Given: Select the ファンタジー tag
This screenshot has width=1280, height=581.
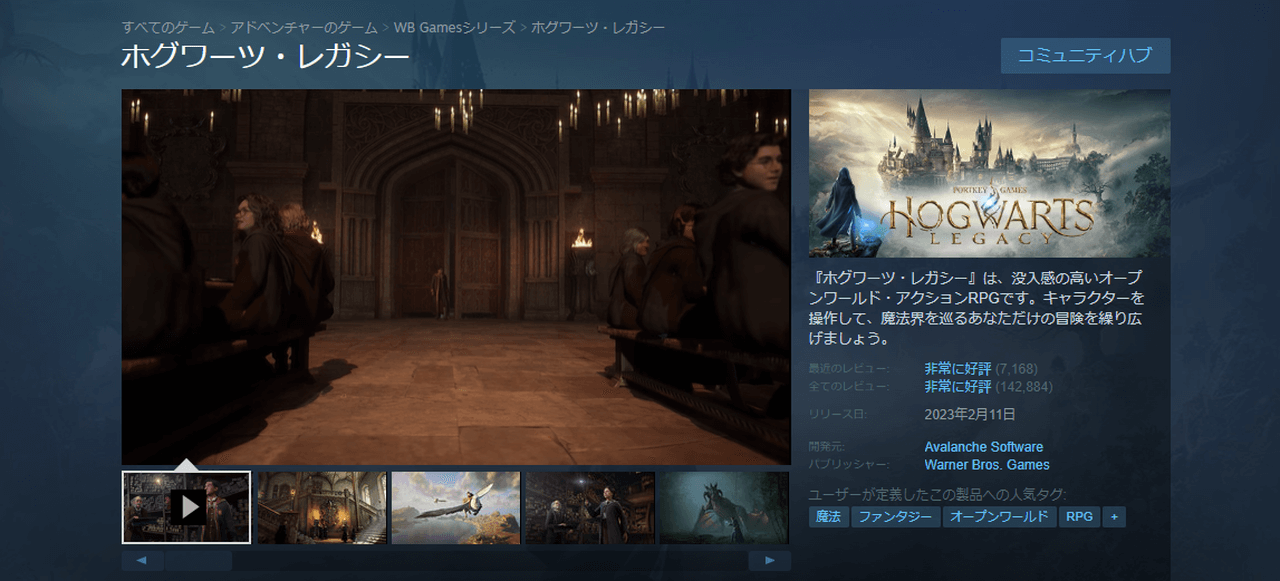Looking at the screenshot, I should (896, 517).
